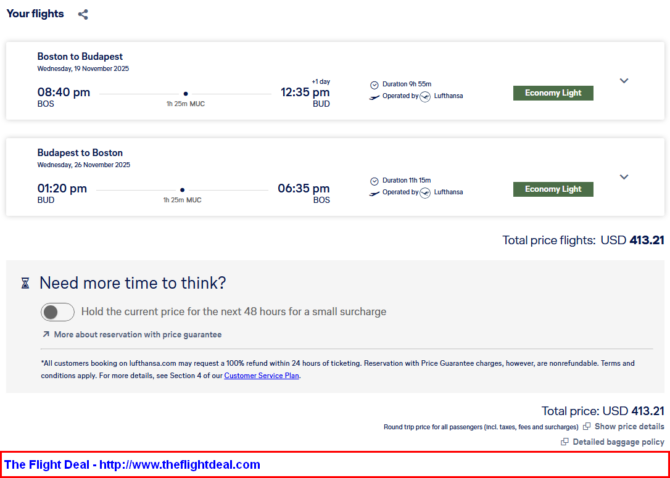Click the Lufthansa logo on outbound flight

425,97
